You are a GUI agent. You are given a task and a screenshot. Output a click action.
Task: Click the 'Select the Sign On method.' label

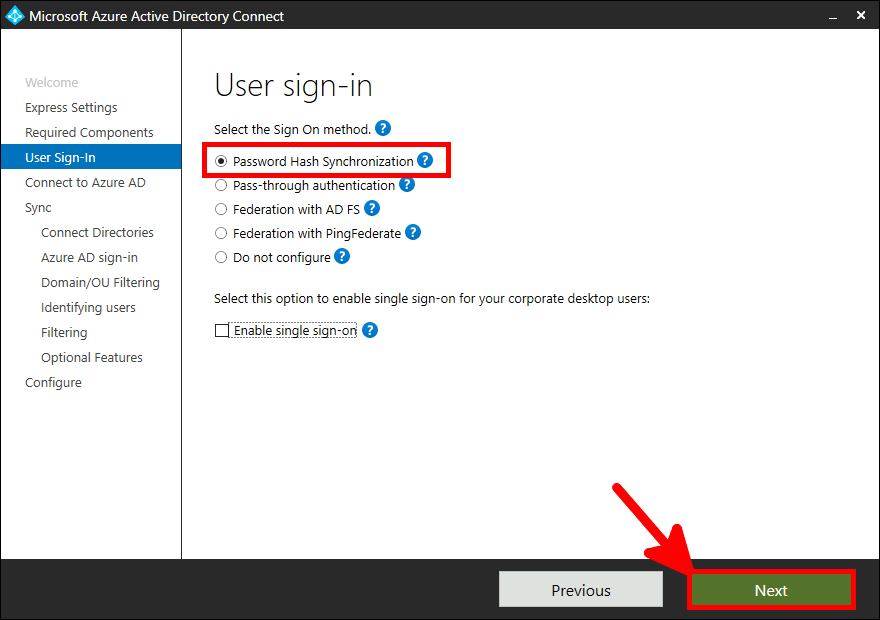click(x=292, y=130)
